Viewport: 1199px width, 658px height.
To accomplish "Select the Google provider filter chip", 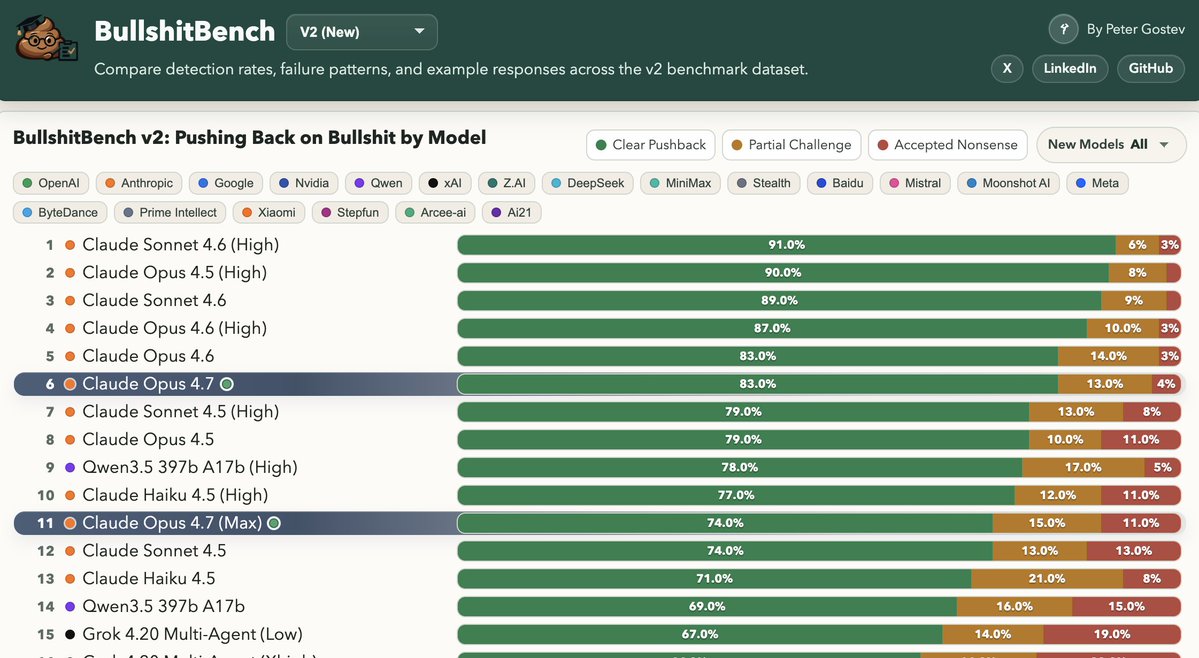I will coord(224,183).
